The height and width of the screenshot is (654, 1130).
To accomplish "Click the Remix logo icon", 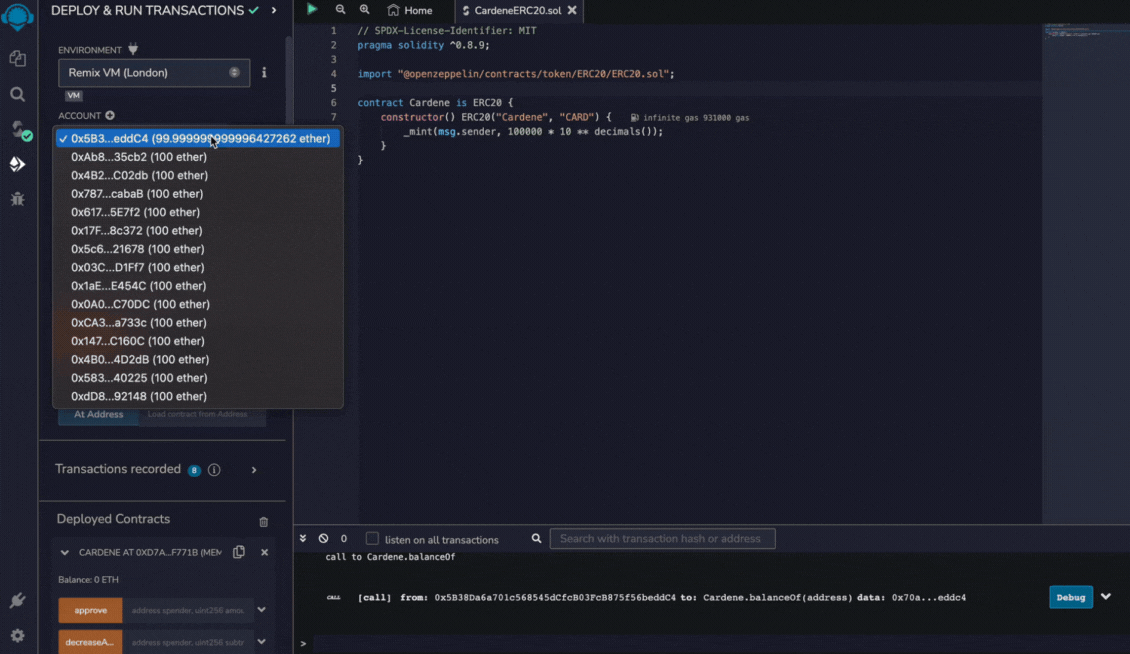I will (17, 16).
